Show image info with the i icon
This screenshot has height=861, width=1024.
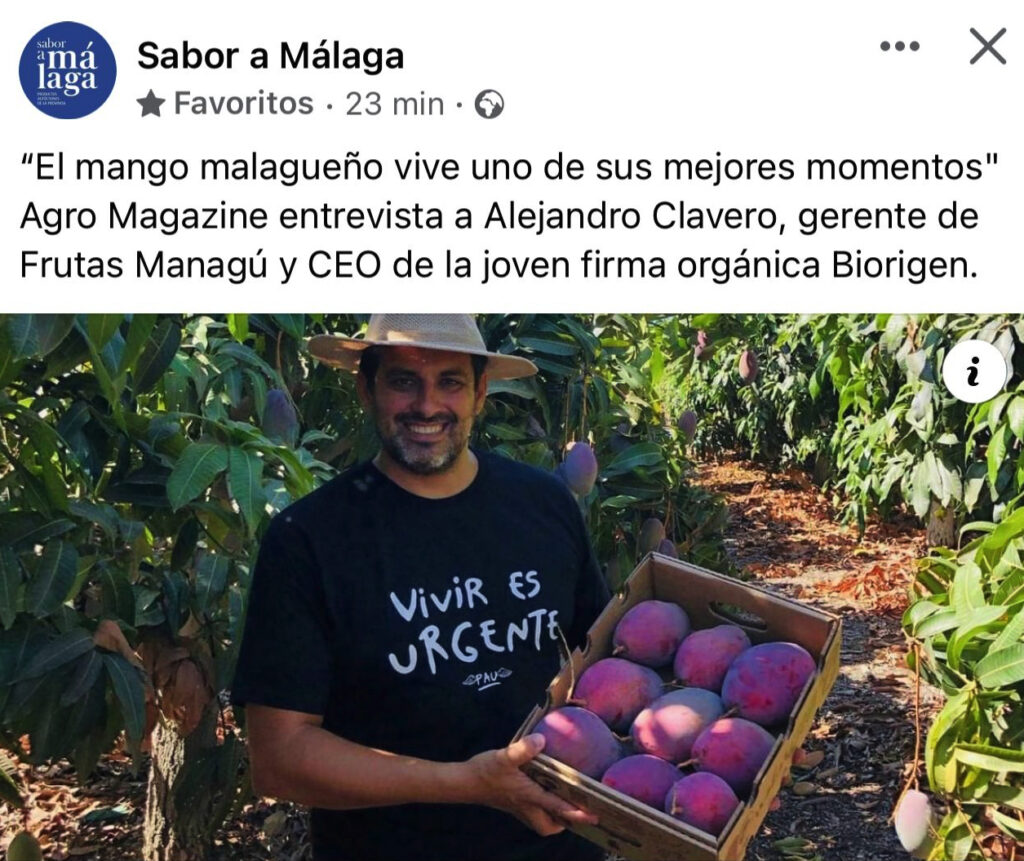click(x=974, y=372)
